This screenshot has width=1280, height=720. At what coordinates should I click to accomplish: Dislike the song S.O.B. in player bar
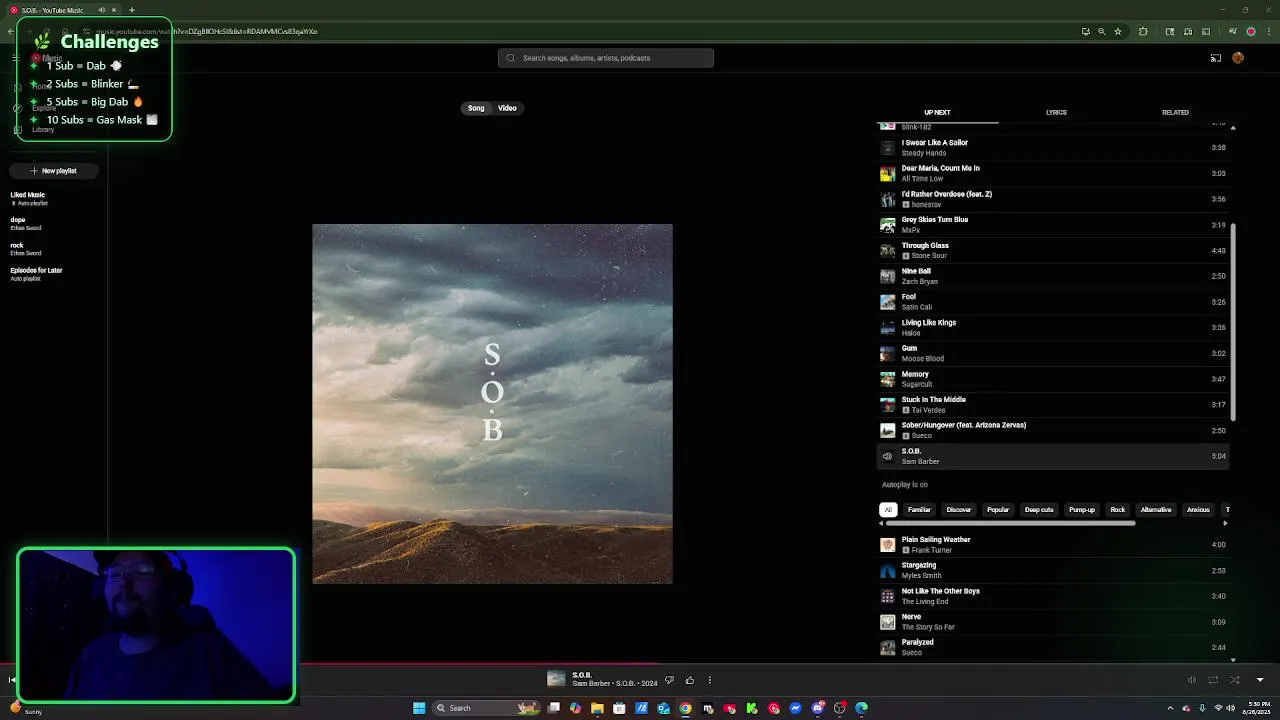click(669, 680)
